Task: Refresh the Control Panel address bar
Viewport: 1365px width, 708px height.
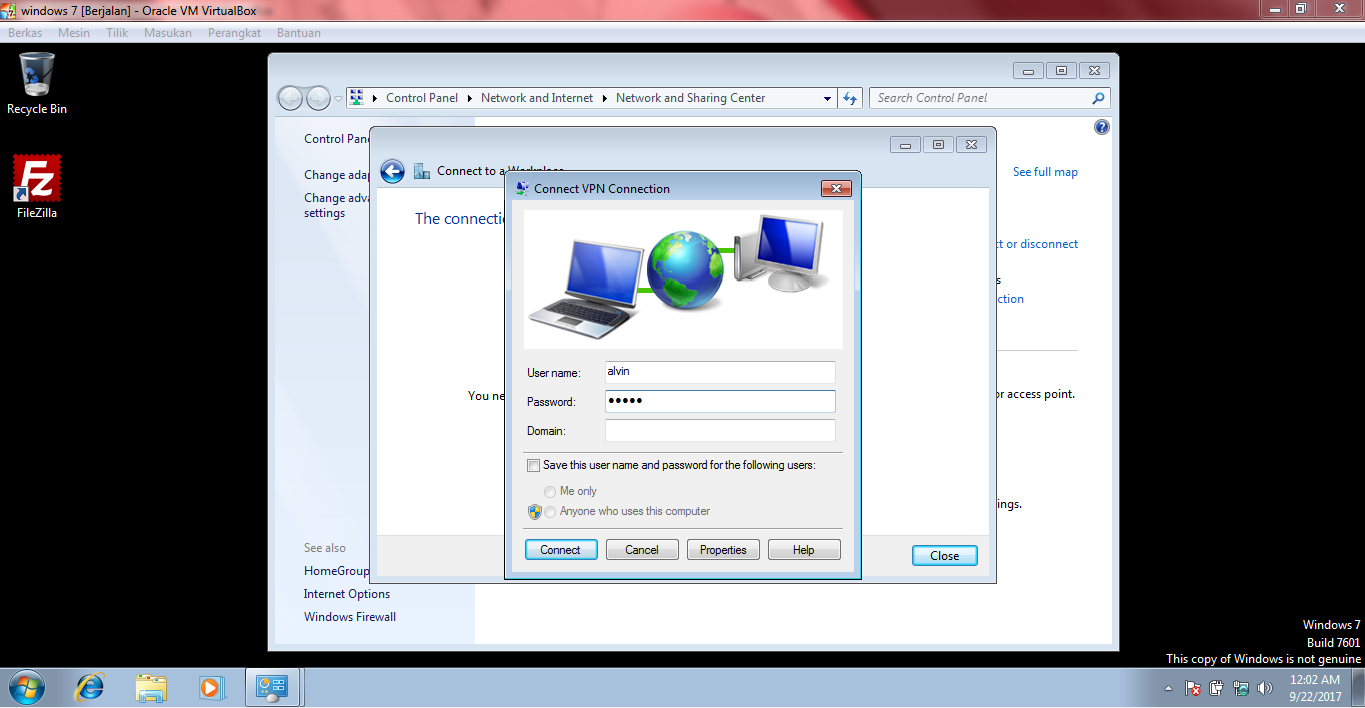Action: pyautogui.click(x=850, y=98)
